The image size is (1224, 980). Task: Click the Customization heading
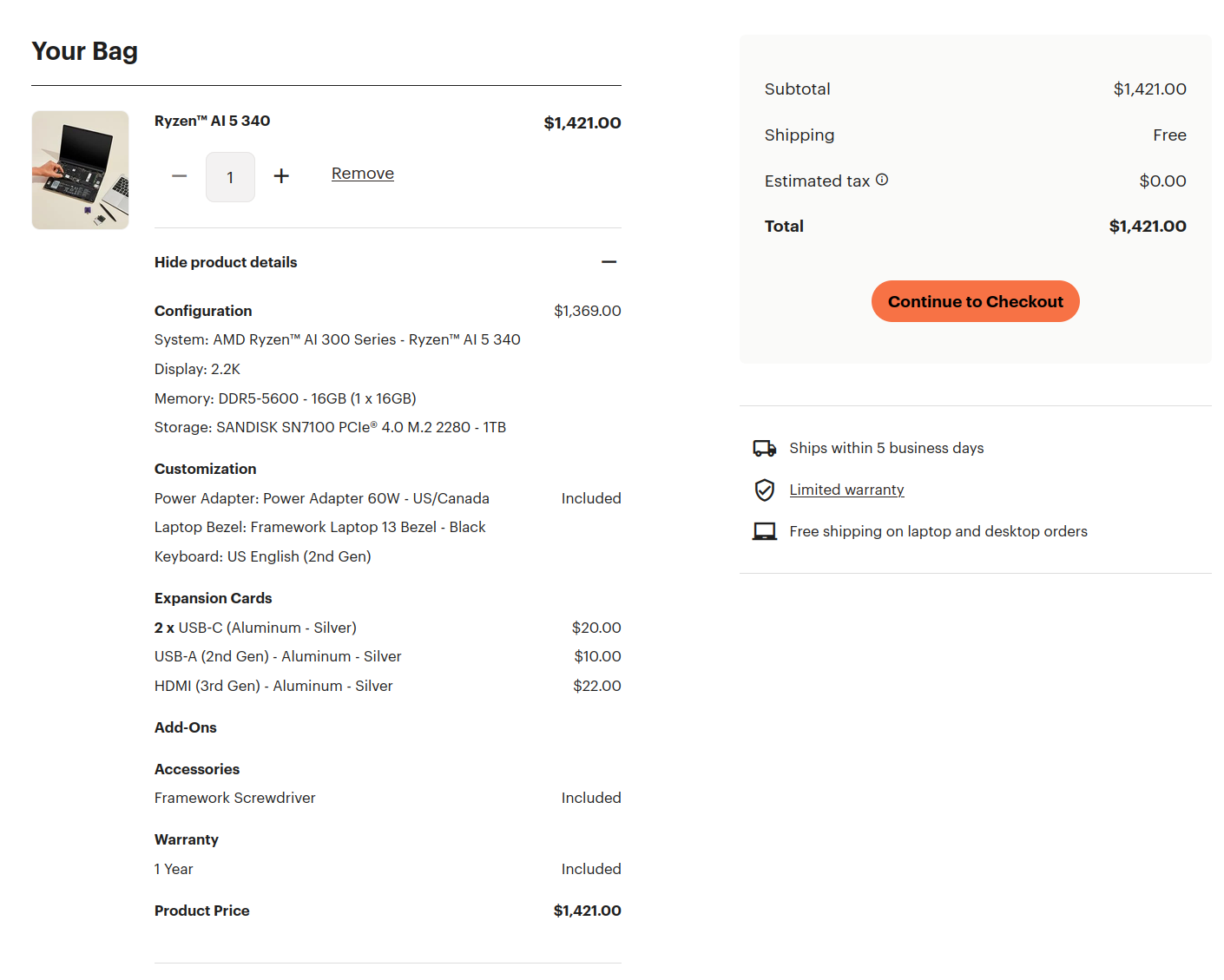coord(206,469)
